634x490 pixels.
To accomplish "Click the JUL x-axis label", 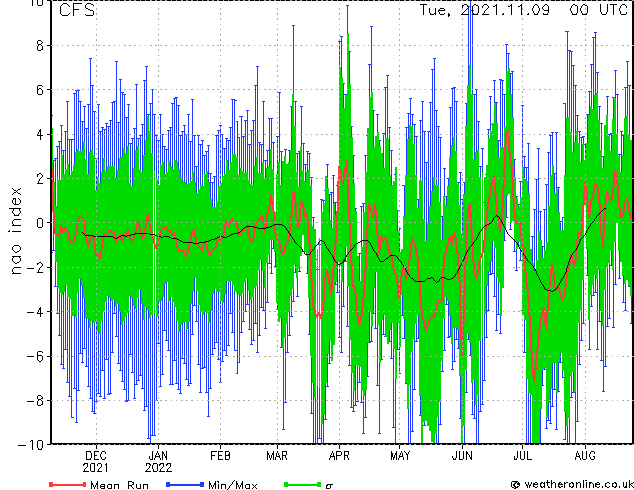I will pos(522,456).
